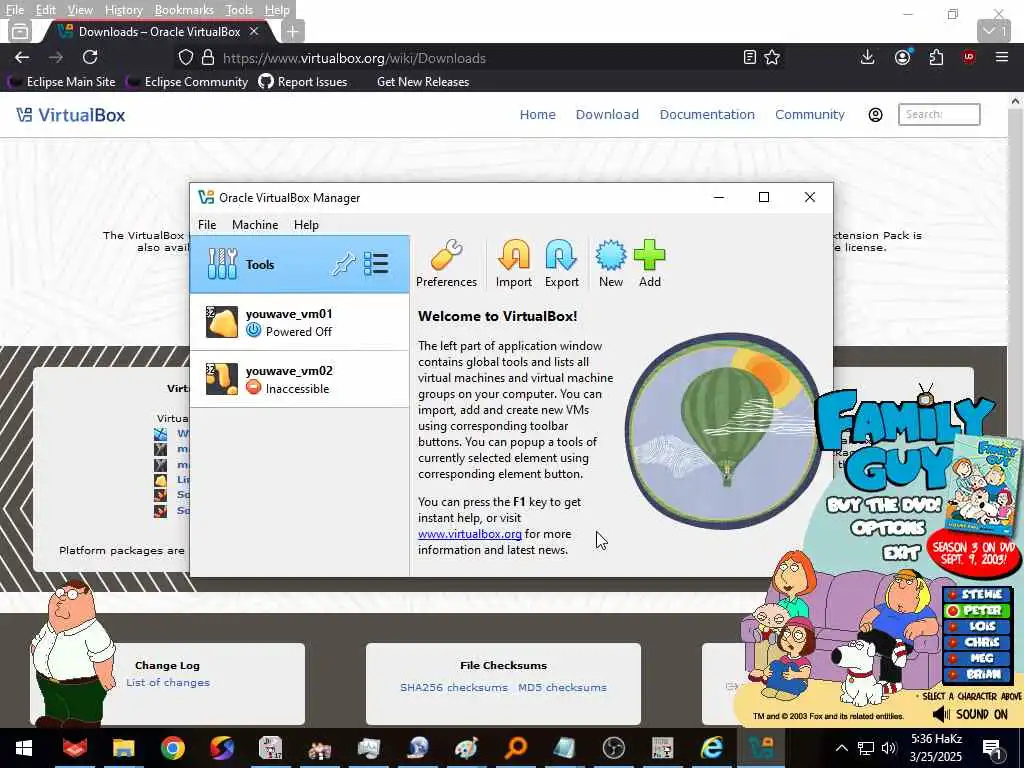Open Get New Releases bookmark

pos(423,82)
